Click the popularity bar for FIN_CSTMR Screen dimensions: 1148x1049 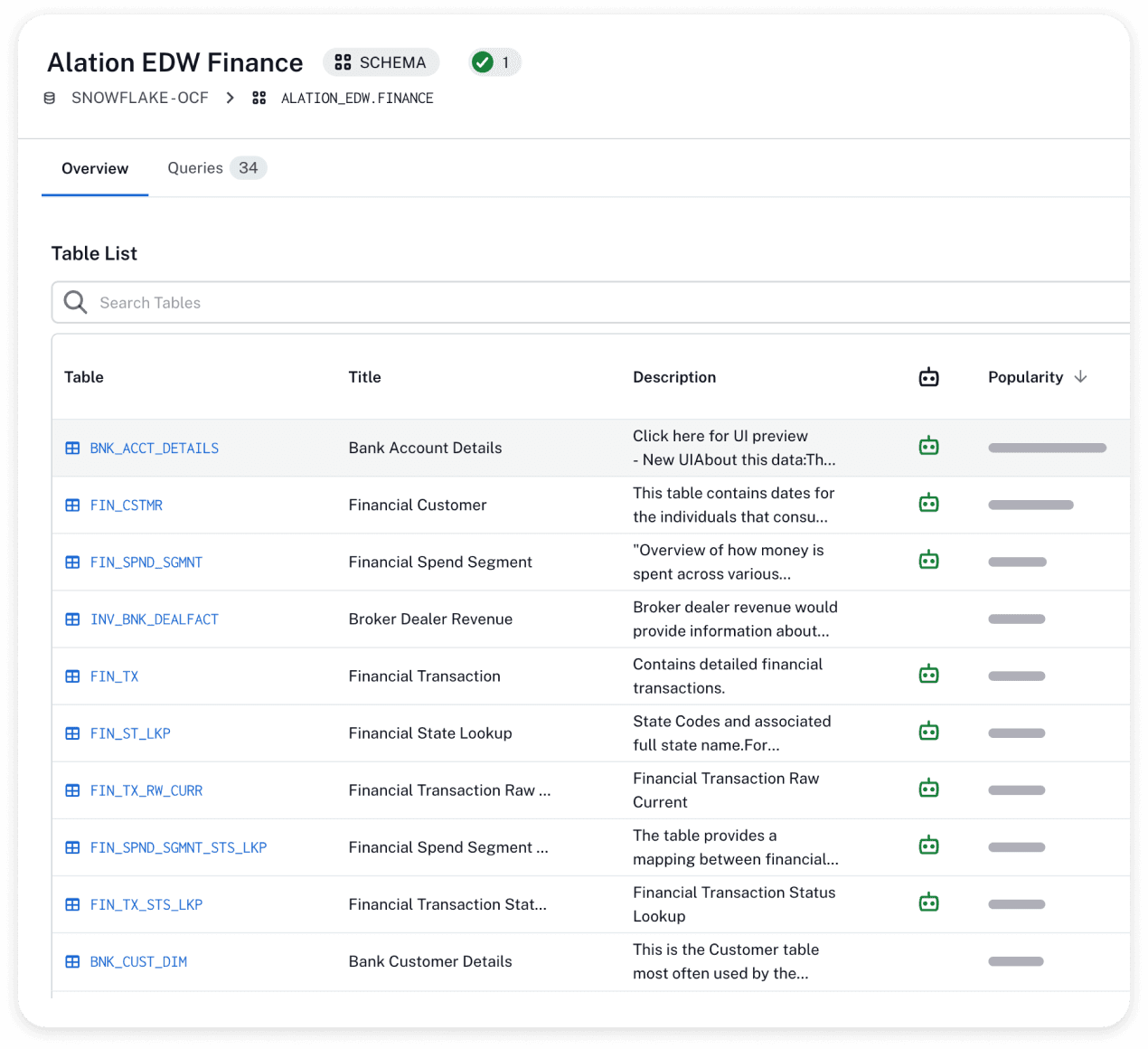click(1030, 505)
